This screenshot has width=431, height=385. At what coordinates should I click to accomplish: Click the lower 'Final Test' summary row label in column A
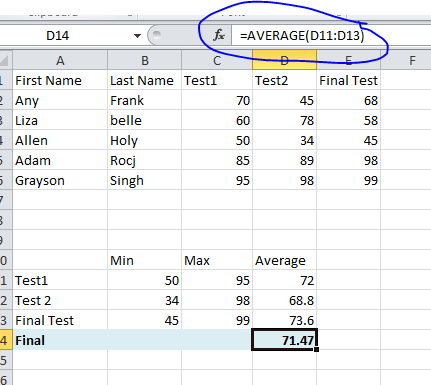(60, 320)
